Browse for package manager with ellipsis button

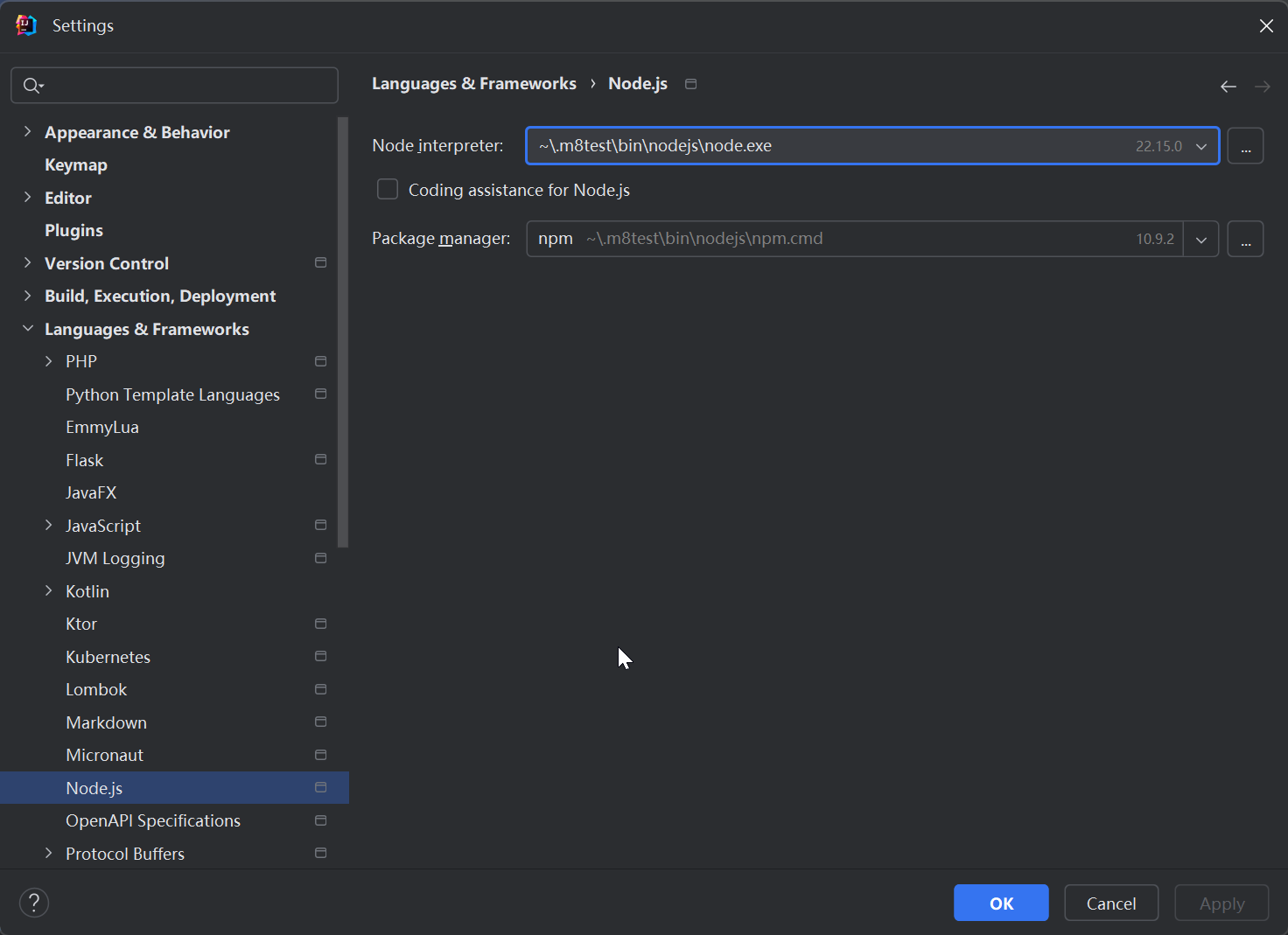(x=1245, y=239)
